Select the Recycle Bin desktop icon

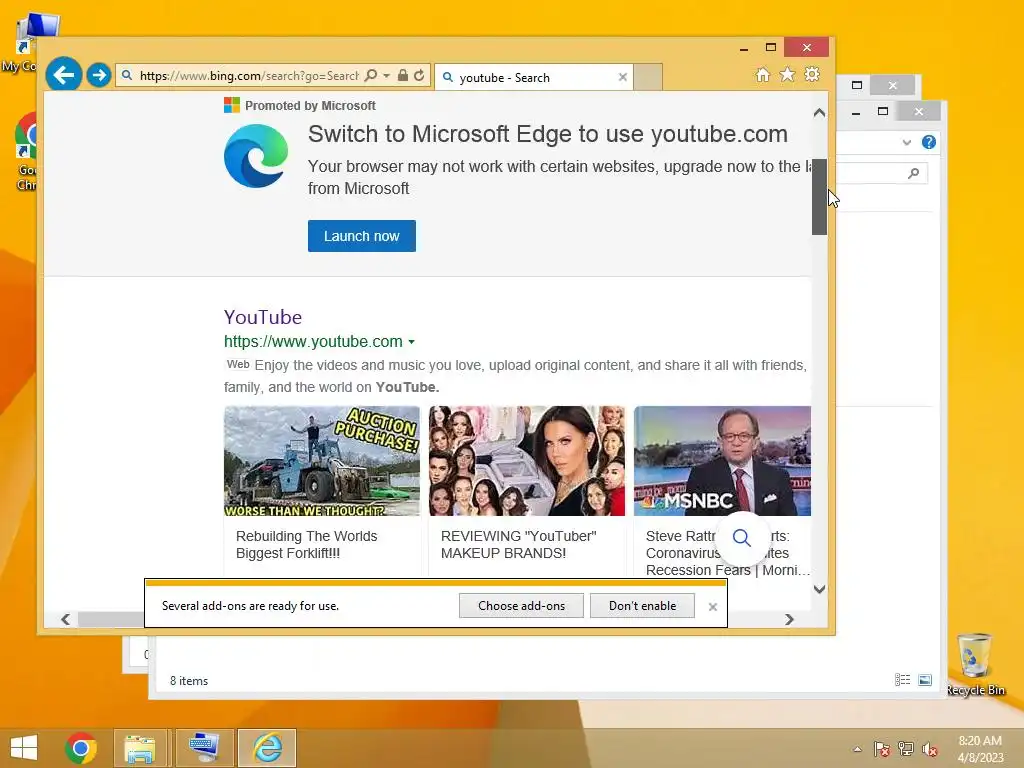point(976,665)
